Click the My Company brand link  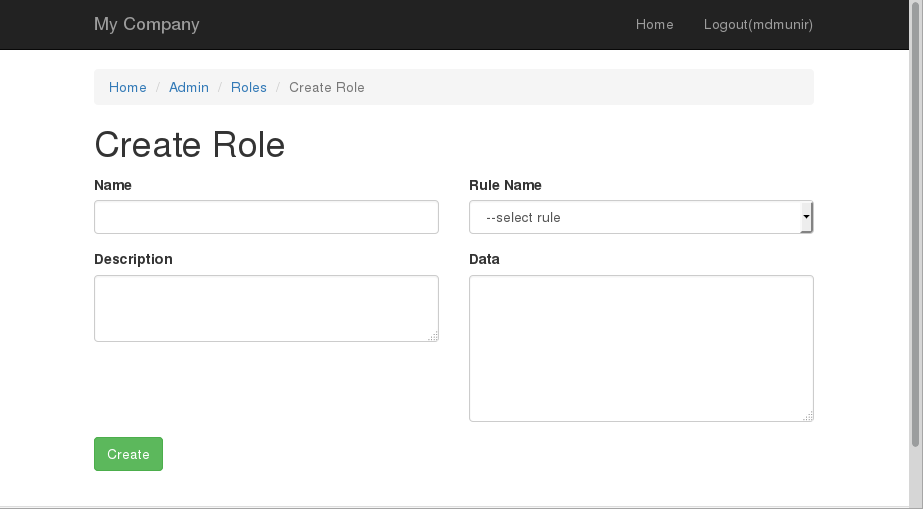(146, 24)
